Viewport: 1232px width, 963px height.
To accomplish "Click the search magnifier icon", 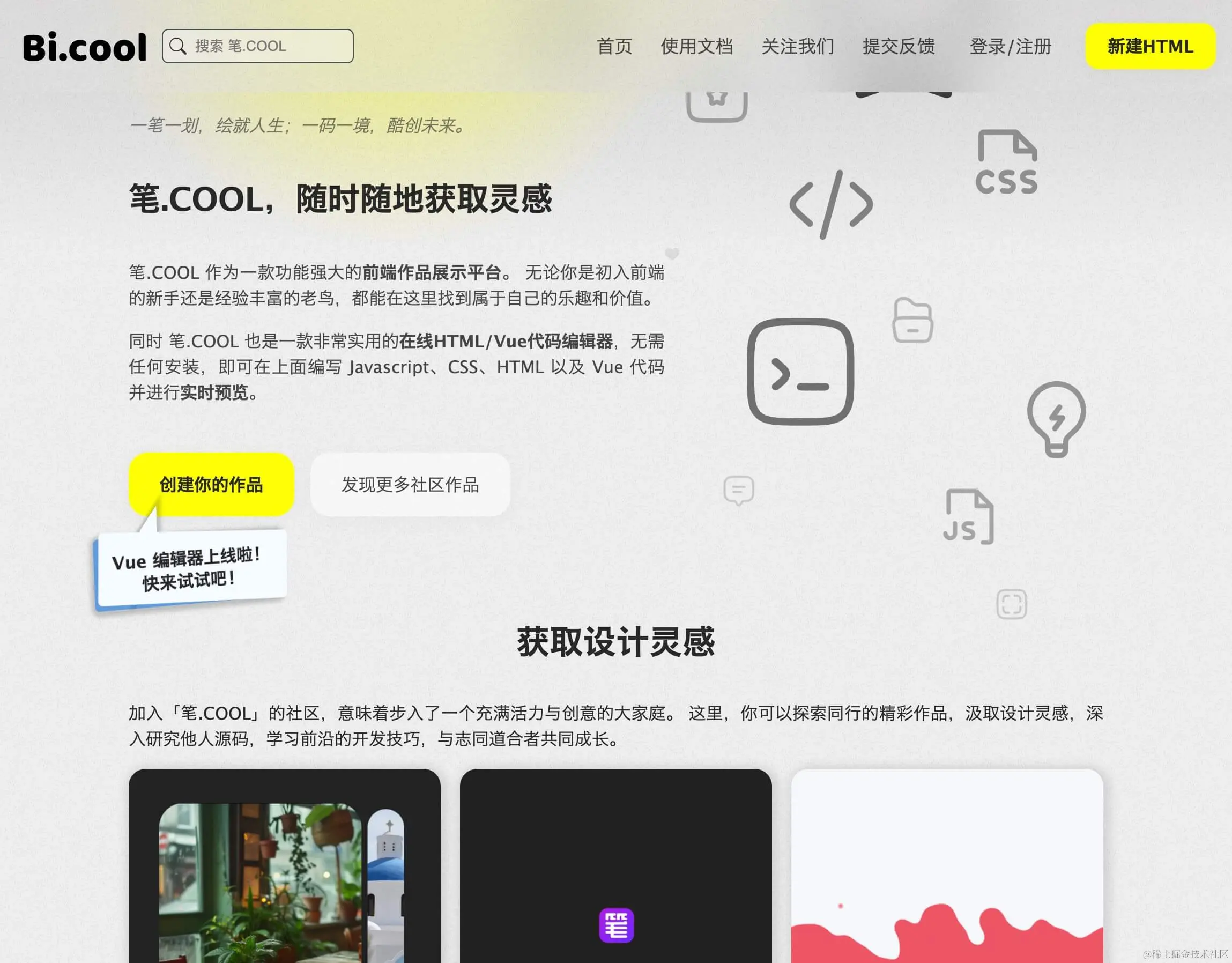I will tap(177, 46).
